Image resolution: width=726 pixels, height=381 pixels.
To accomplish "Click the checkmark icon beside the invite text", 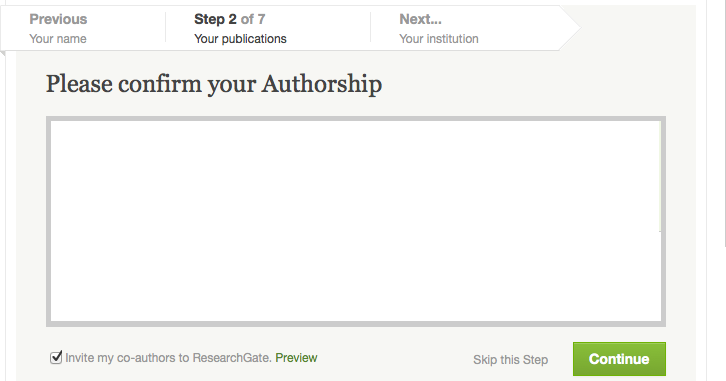I will [56, 357].
